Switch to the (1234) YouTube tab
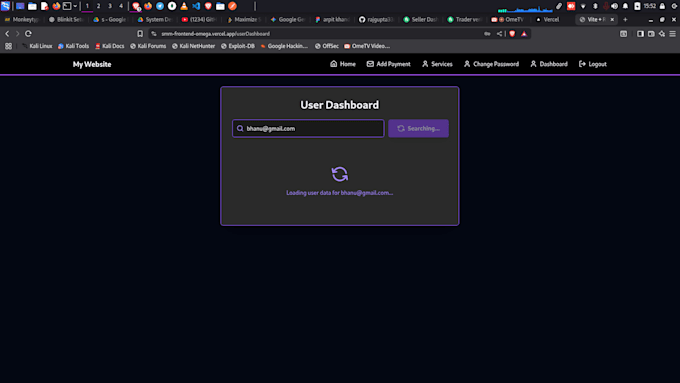 (199, 20)
